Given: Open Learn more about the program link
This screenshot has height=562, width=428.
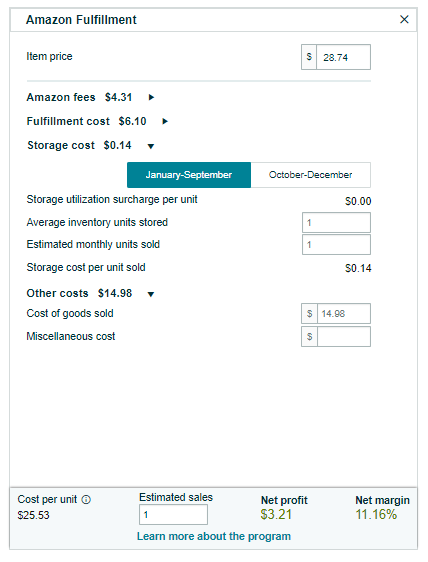Looking at the screenshot, I should click(x=214, y=536).
